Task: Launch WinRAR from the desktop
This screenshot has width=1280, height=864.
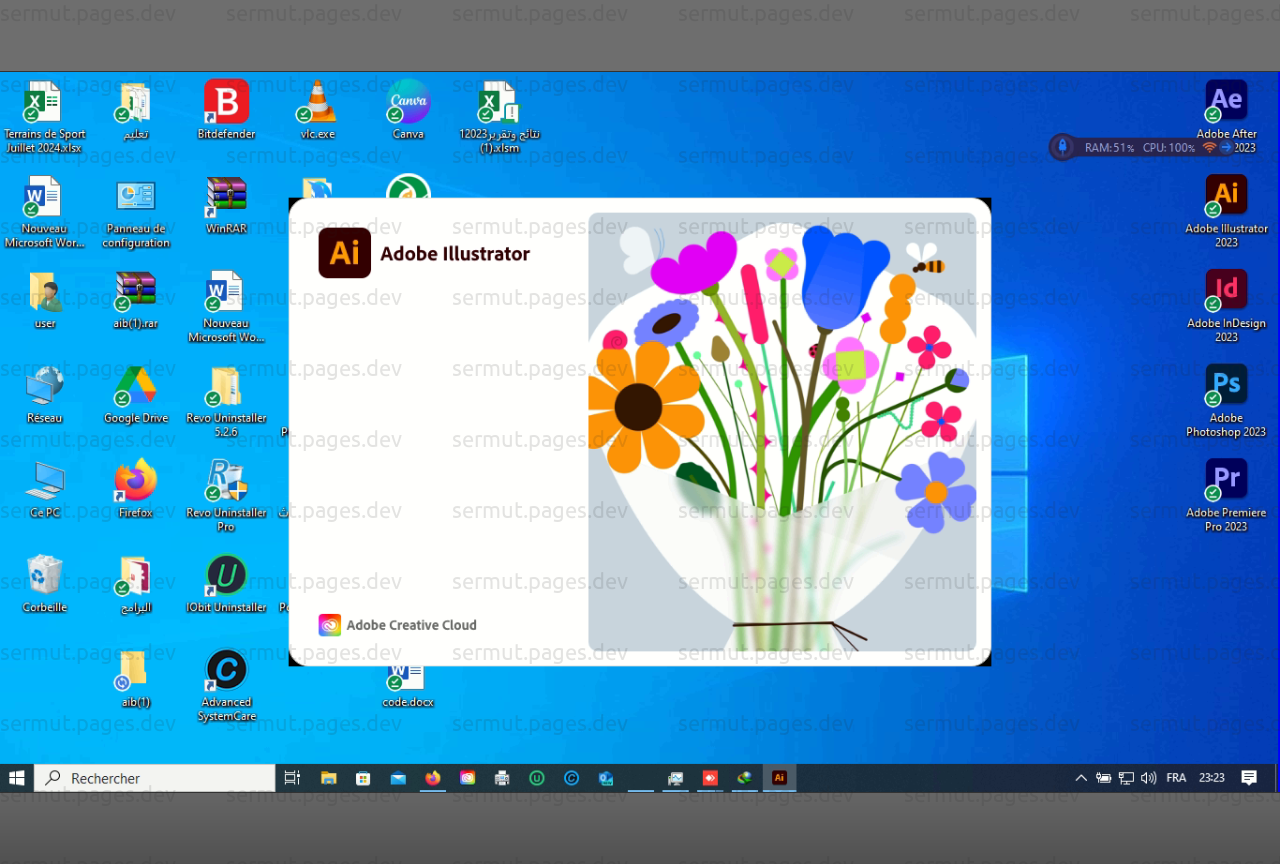Action: [x=226, y=195]
